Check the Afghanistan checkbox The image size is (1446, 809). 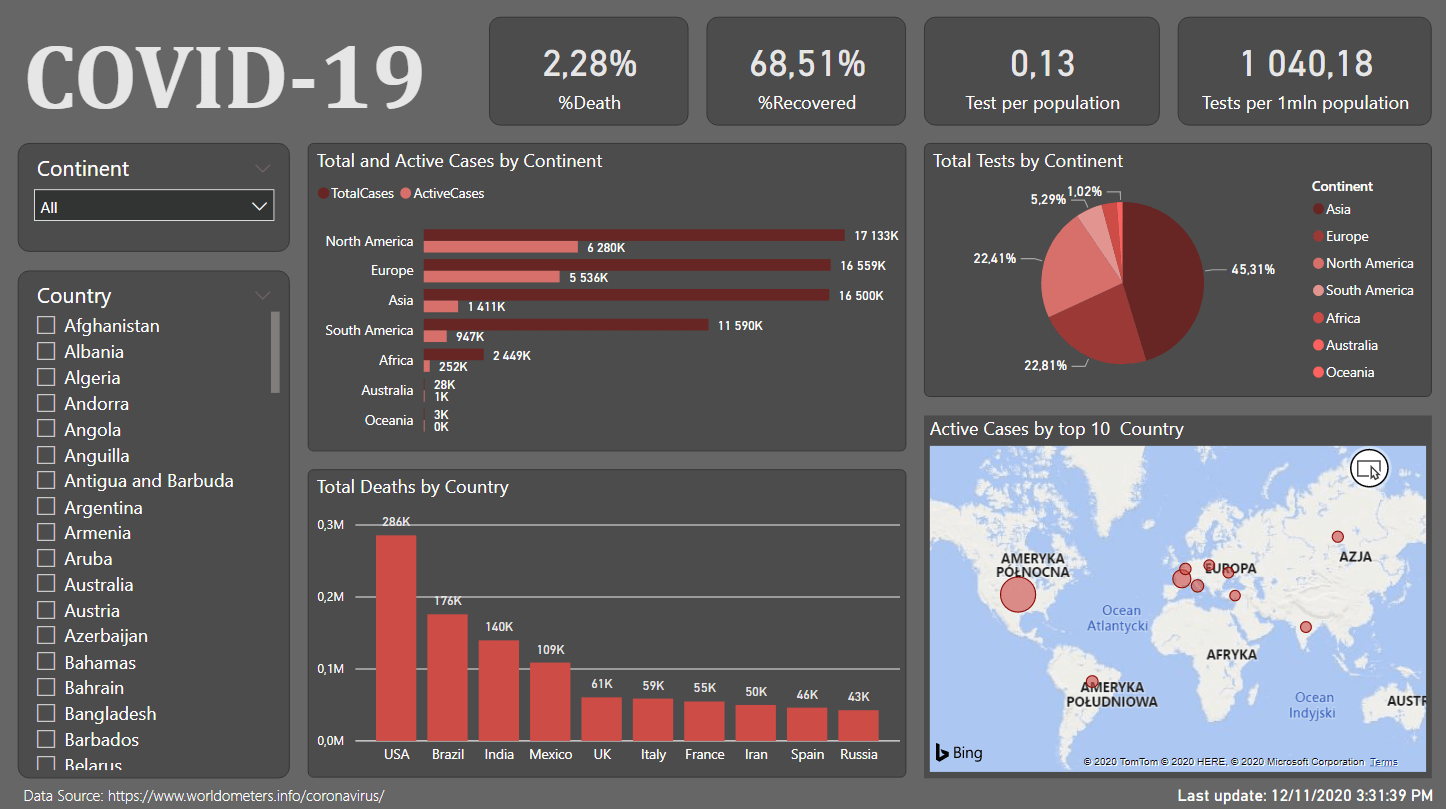[x=46, y=325]
